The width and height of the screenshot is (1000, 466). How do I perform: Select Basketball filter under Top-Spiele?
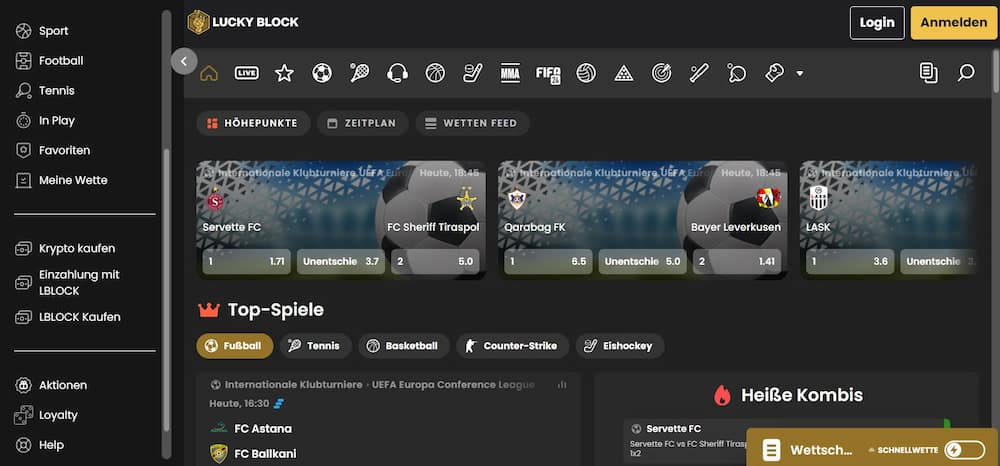click(x=404, y=346)
